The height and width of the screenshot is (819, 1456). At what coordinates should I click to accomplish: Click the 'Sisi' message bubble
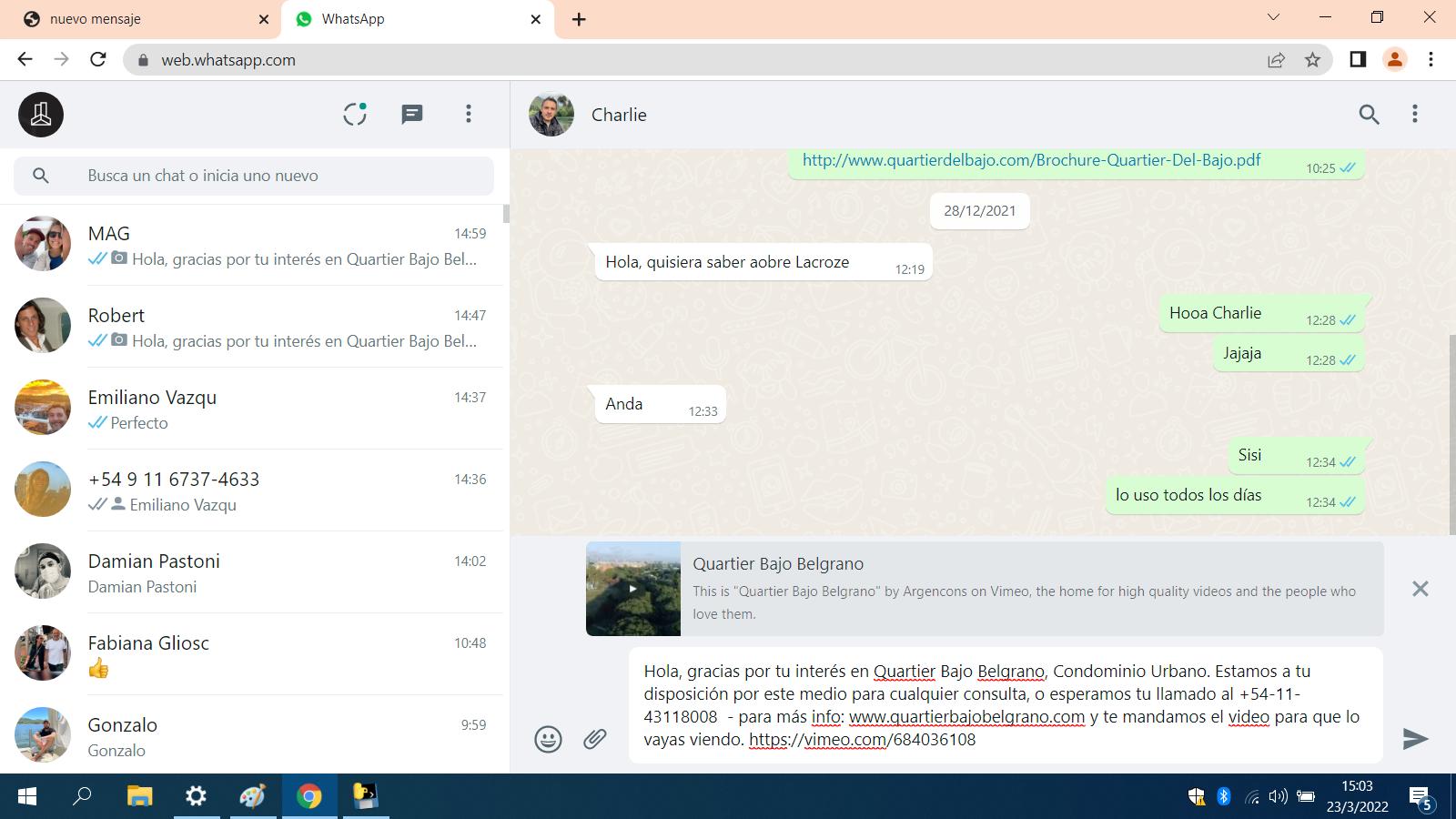1296,456
